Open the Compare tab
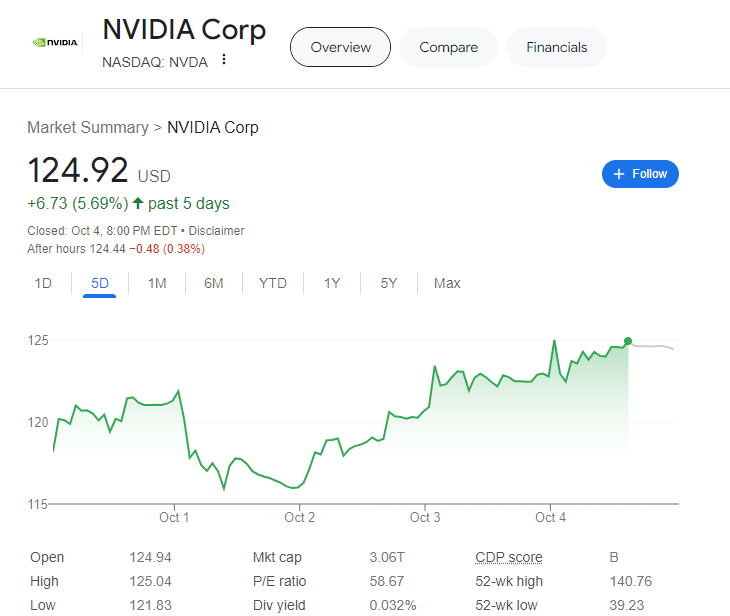730x616 pixels. (448, 47)
